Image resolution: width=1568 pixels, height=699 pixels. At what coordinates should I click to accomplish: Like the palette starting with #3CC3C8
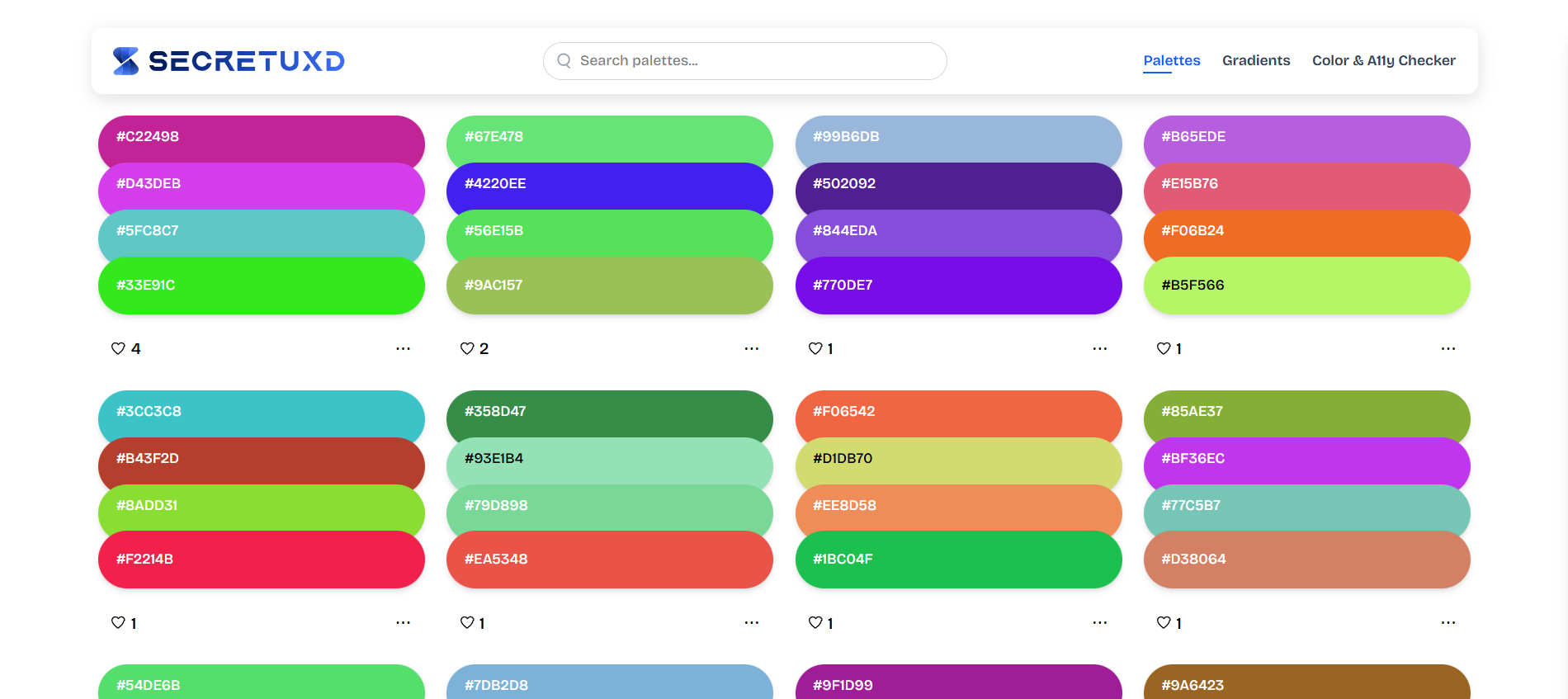pos(117,623)
